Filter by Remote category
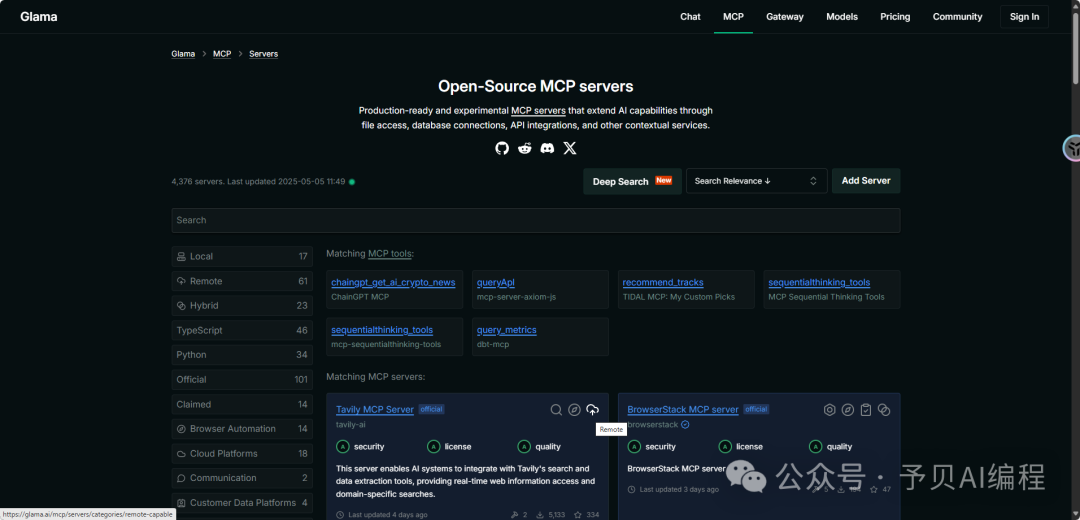Image resolution: width=1080 pixels, height=520 pixels. (x=242, y=281)
